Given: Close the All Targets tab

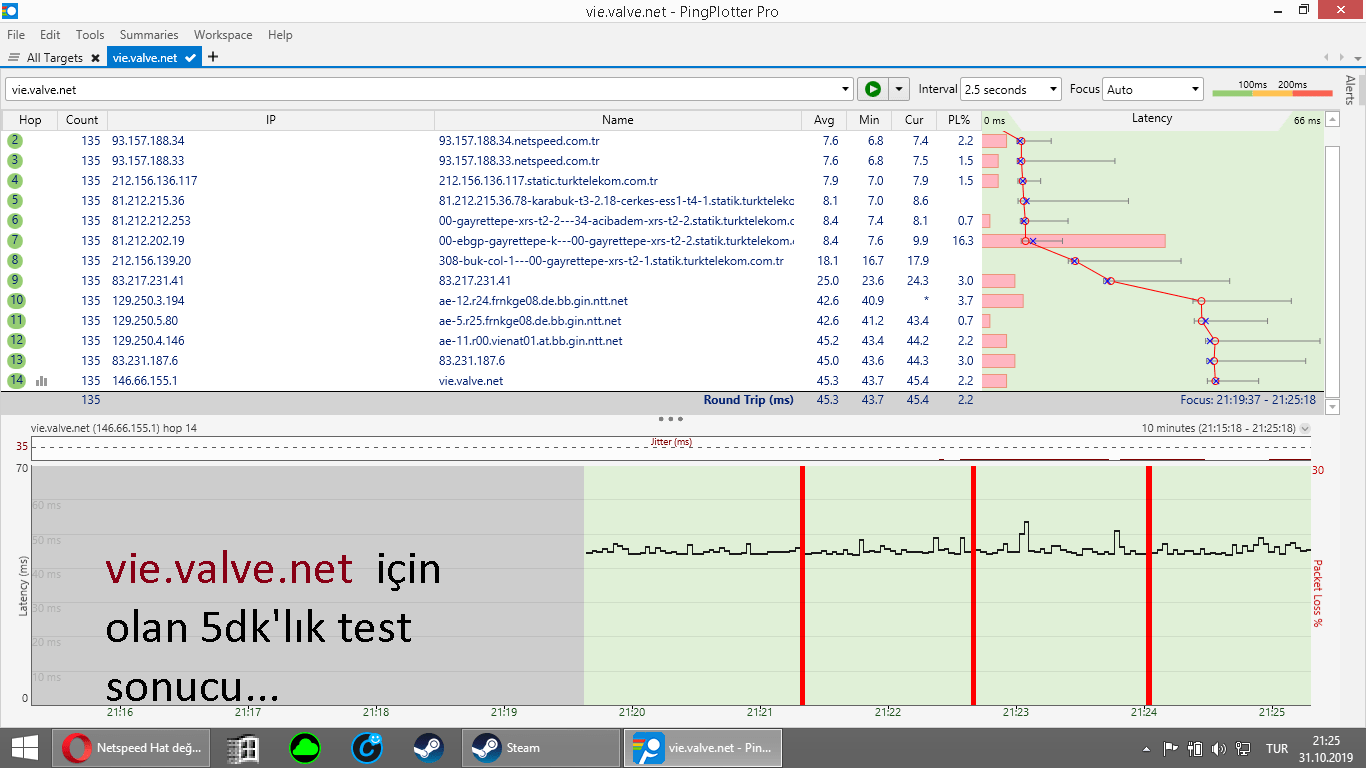Looking at the screenshot, I should click(x=95, y=58).
